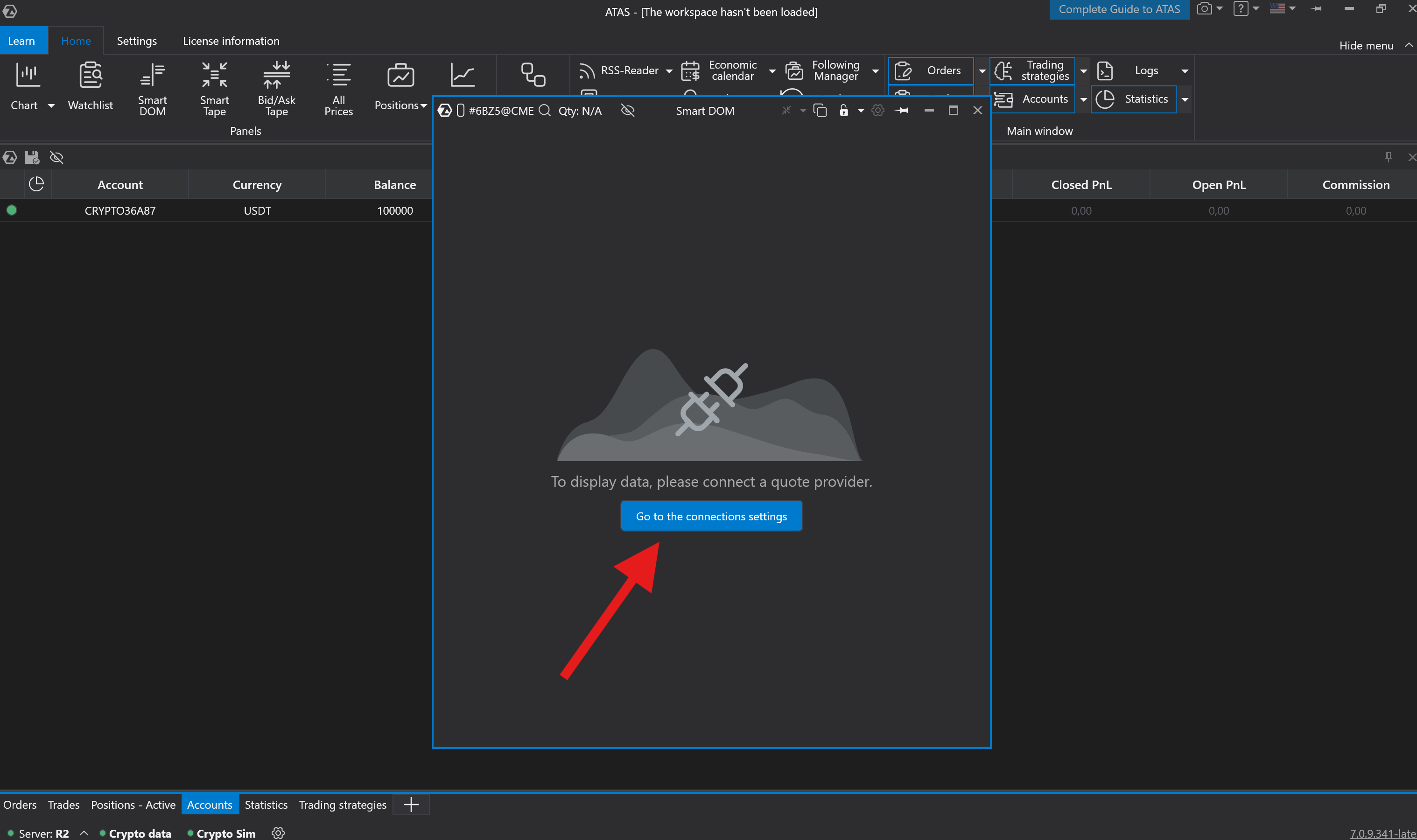Select the CRYPTO36A87 account row
Viewport: 1417px width, 840px height.
click(x=120, y=210)
